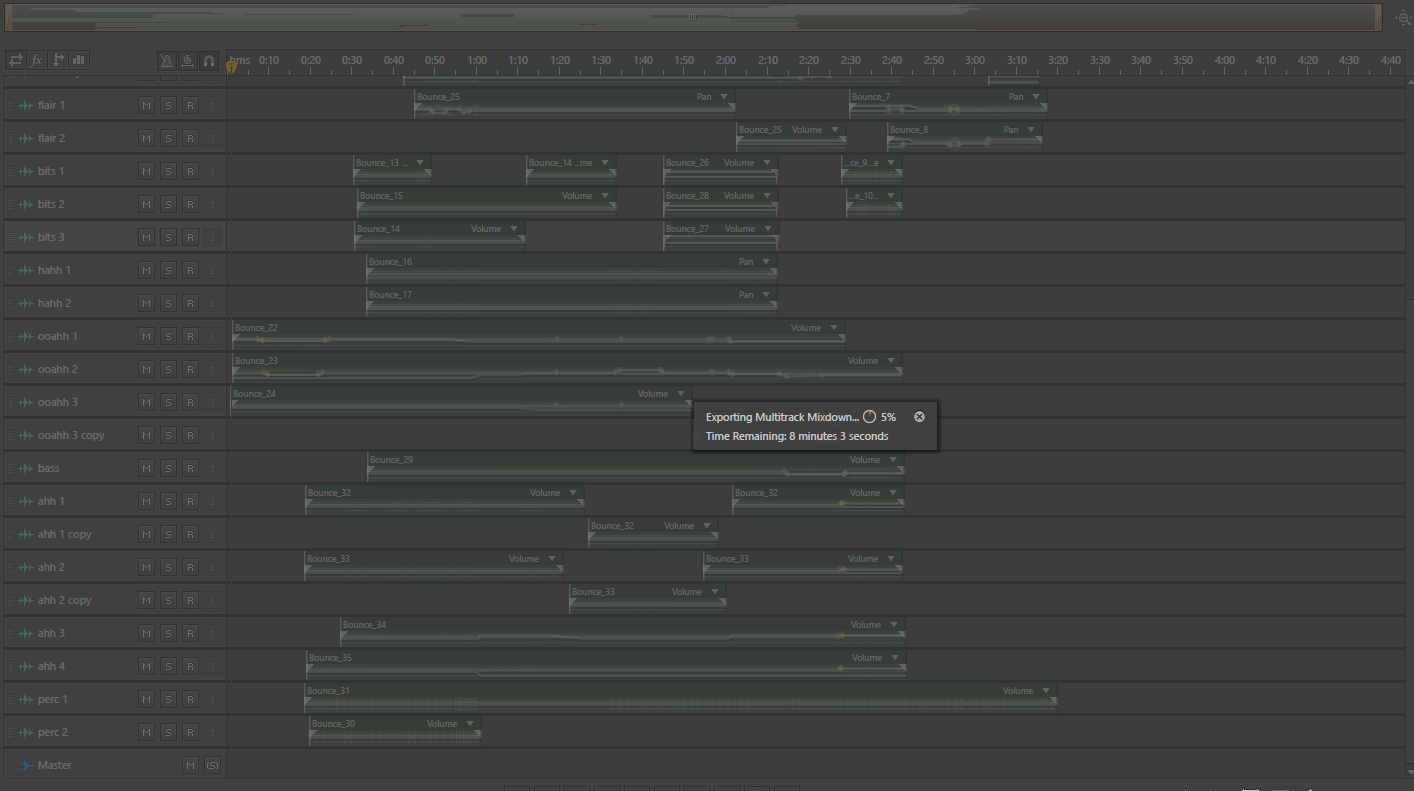Click the 2:00 mark on the timeline ruler
Image resolution: width=1414 pixels, height=791 pixels.
(726, 61)
